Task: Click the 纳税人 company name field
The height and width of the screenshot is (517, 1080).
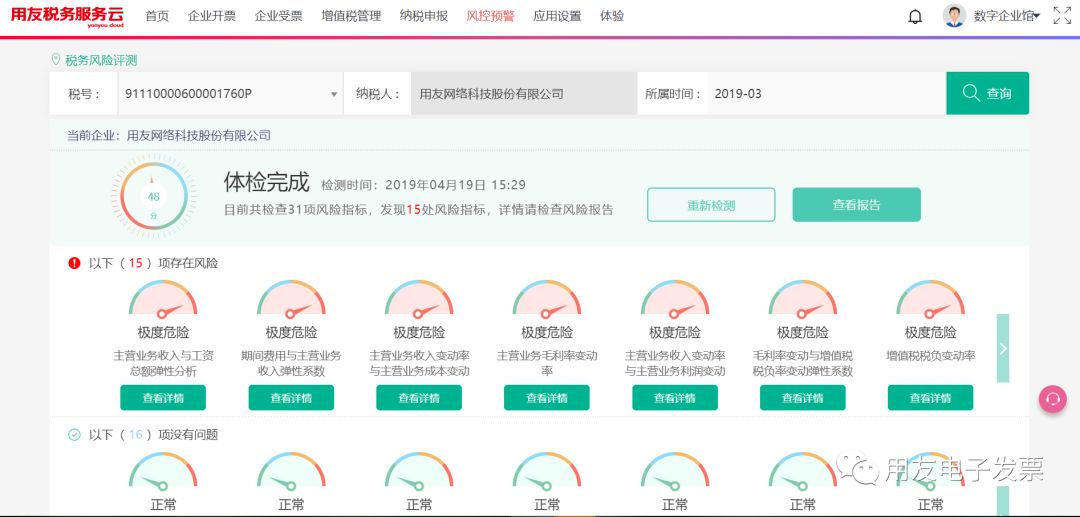Action: pos(524,94)
